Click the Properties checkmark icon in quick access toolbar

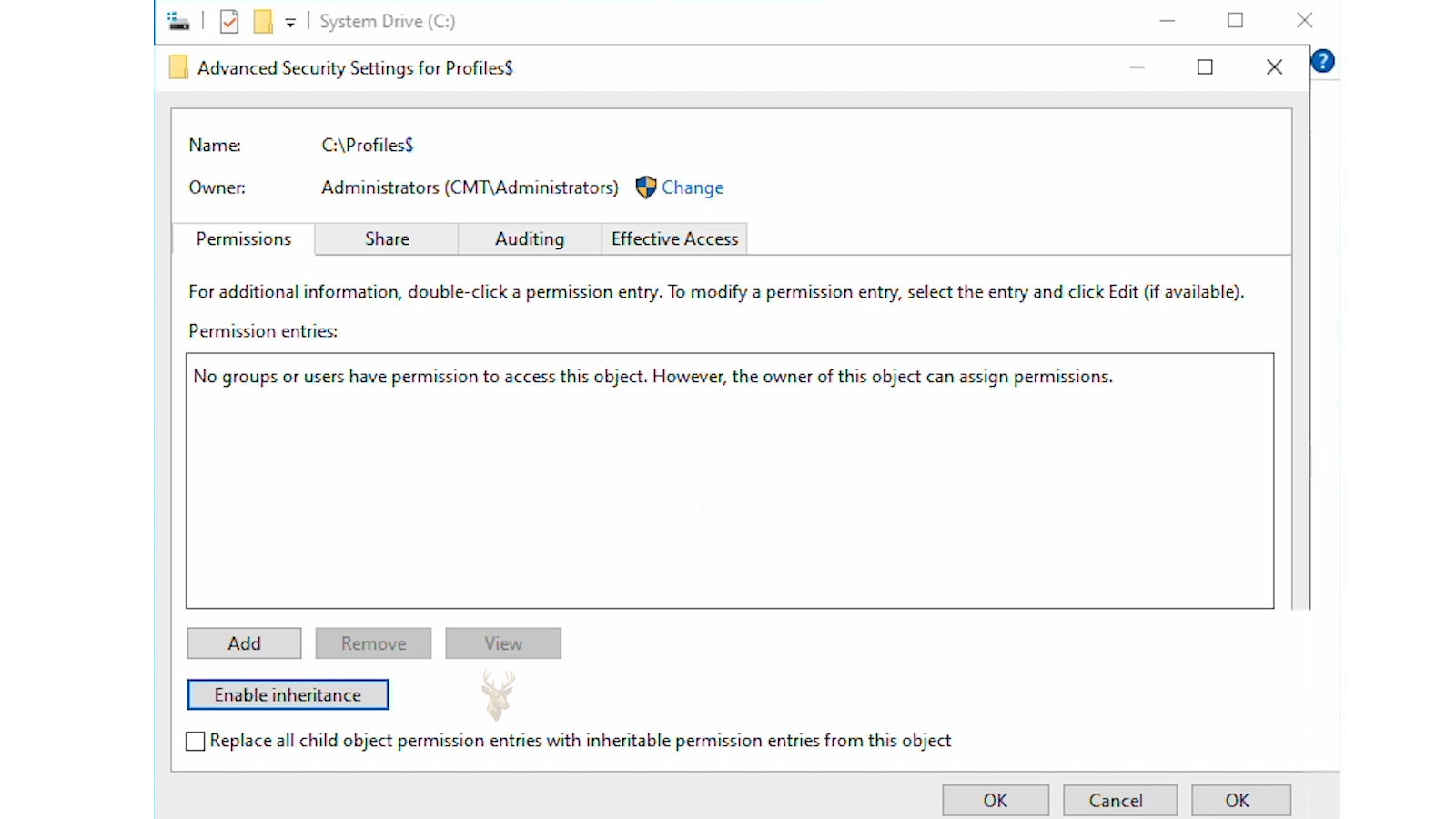(229, 21)
